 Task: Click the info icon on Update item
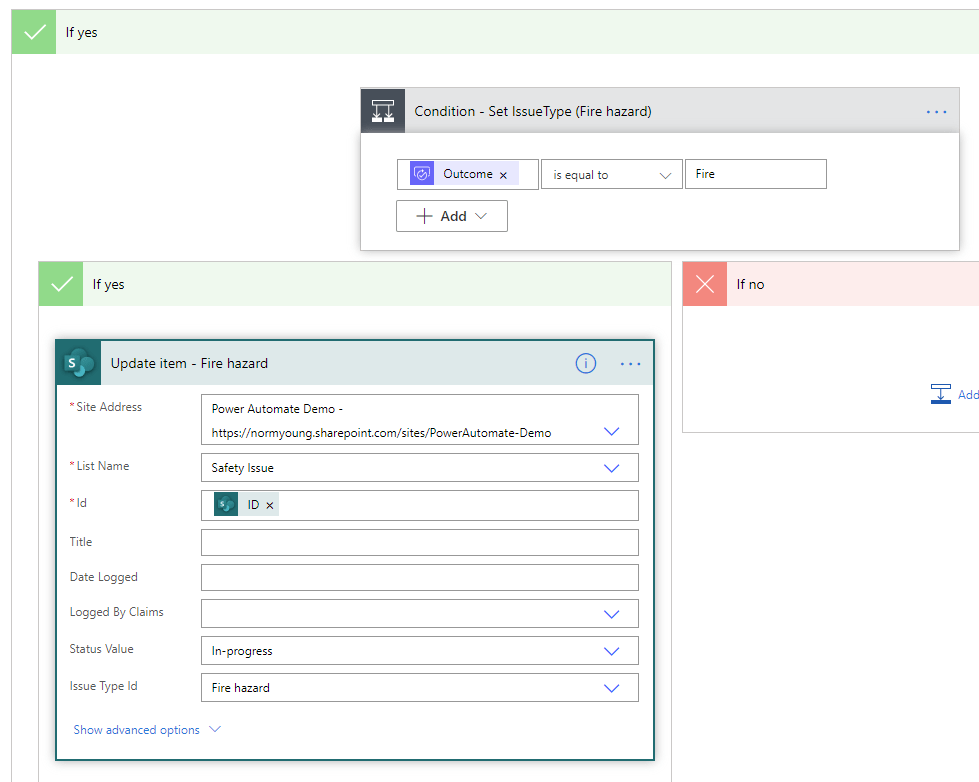586,364
